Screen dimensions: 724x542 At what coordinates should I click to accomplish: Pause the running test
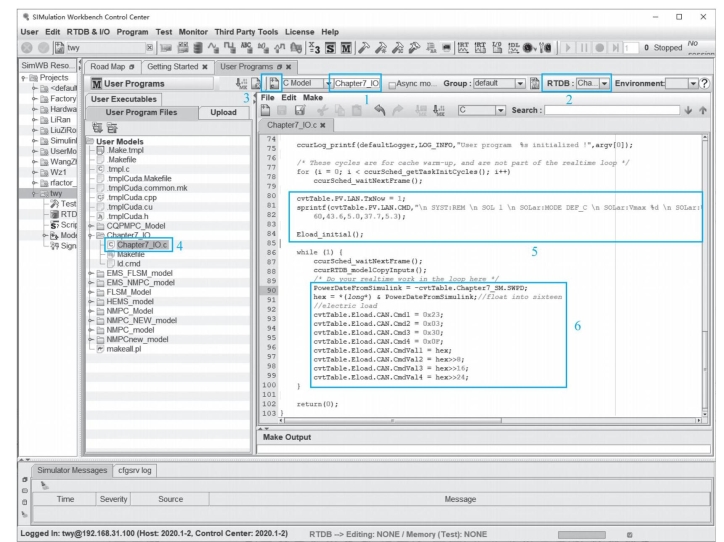(x=584, y=48)
